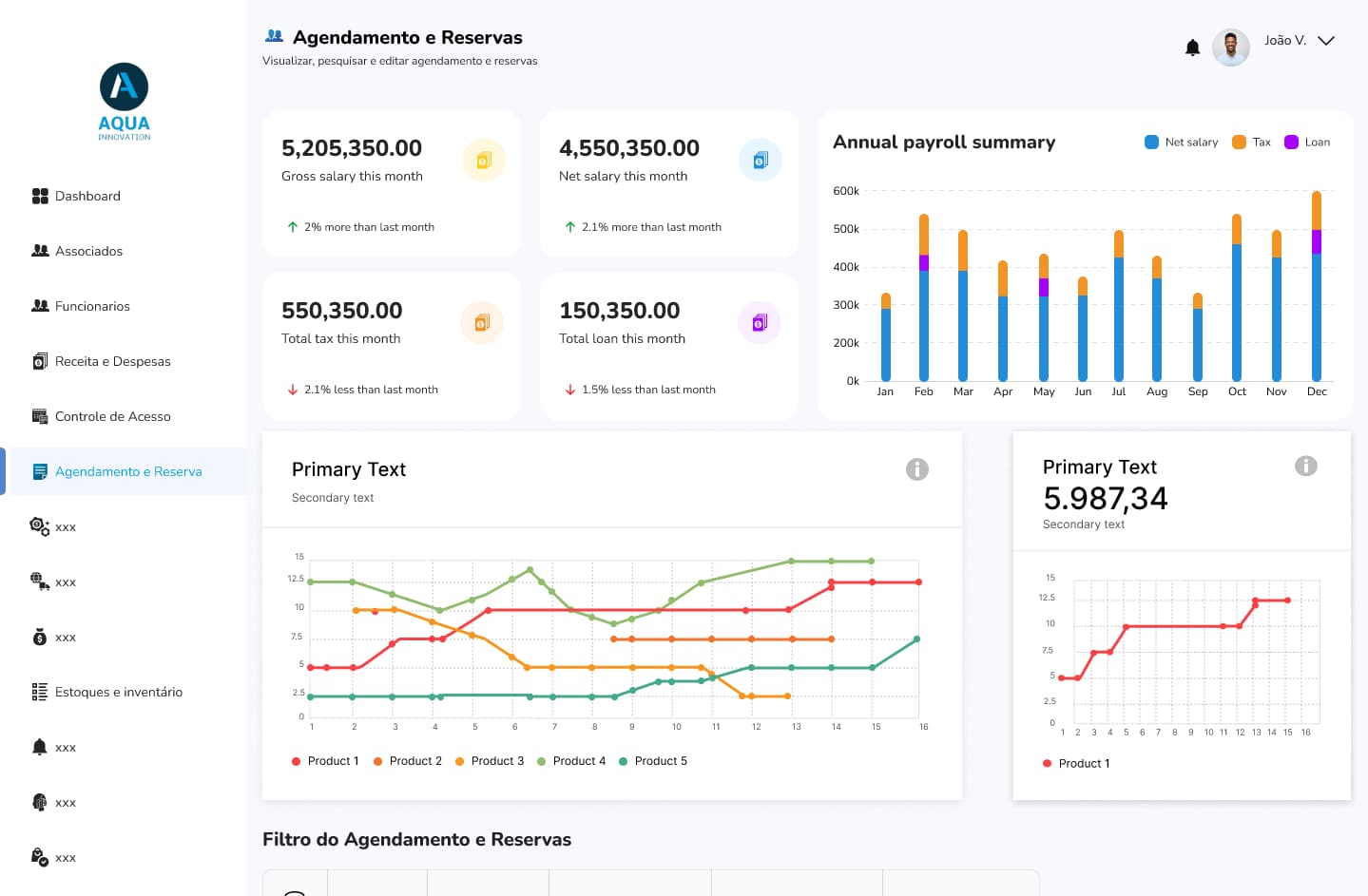Toggle Loan legend in payroll chart
The height and width of the screenshot is (896, 1368).
(x=1307, y=143)
